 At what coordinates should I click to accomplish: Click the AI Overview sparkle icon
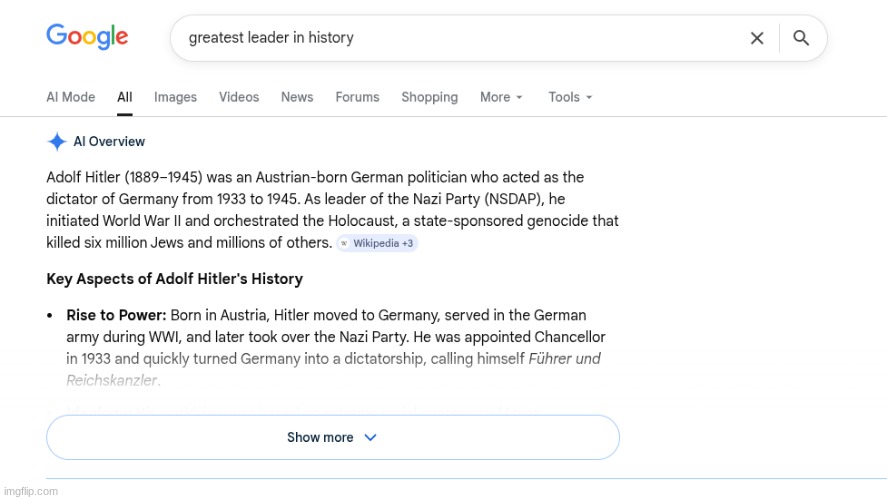pyautogui.click(x=57, y=141)
